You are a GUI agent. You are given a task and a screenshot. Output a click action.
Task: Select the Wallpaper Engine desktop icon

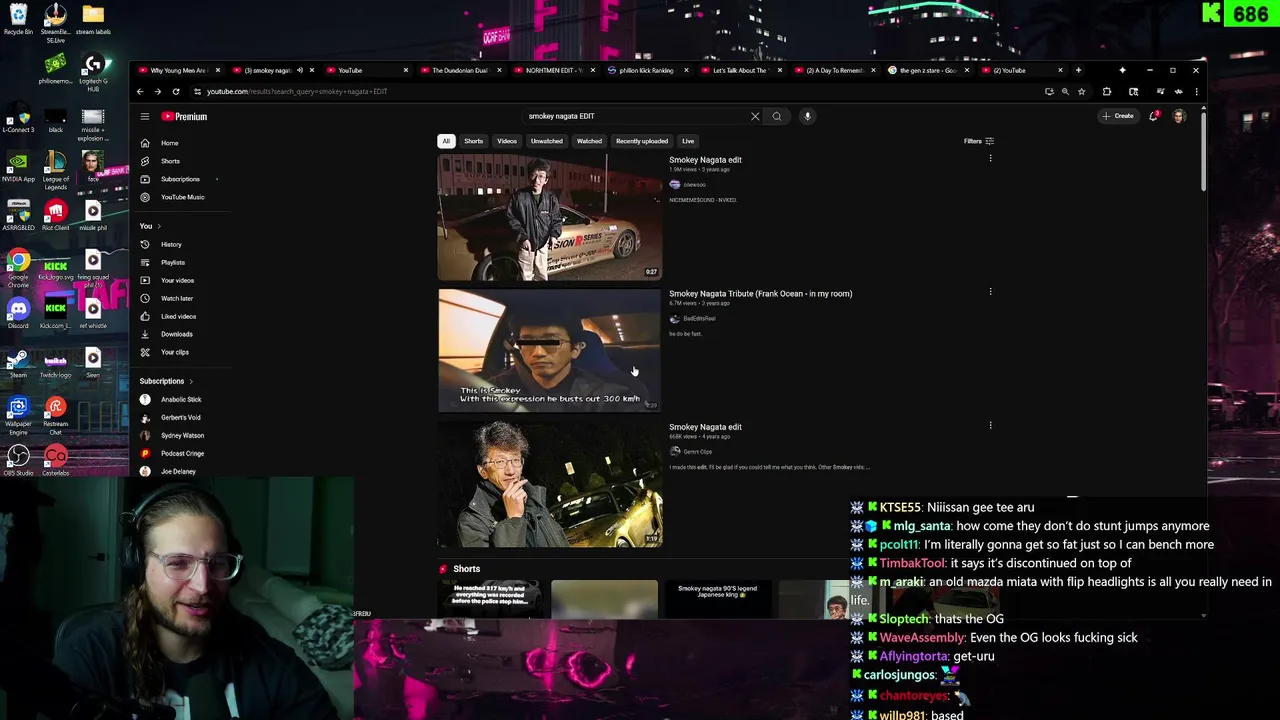[x=18, y=413]
